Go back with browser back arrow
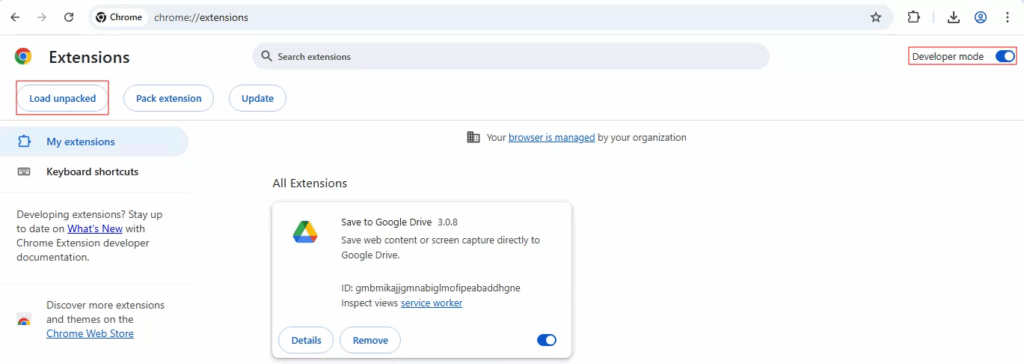This screenshot has width=1024, height=364. tap(15, 18)
